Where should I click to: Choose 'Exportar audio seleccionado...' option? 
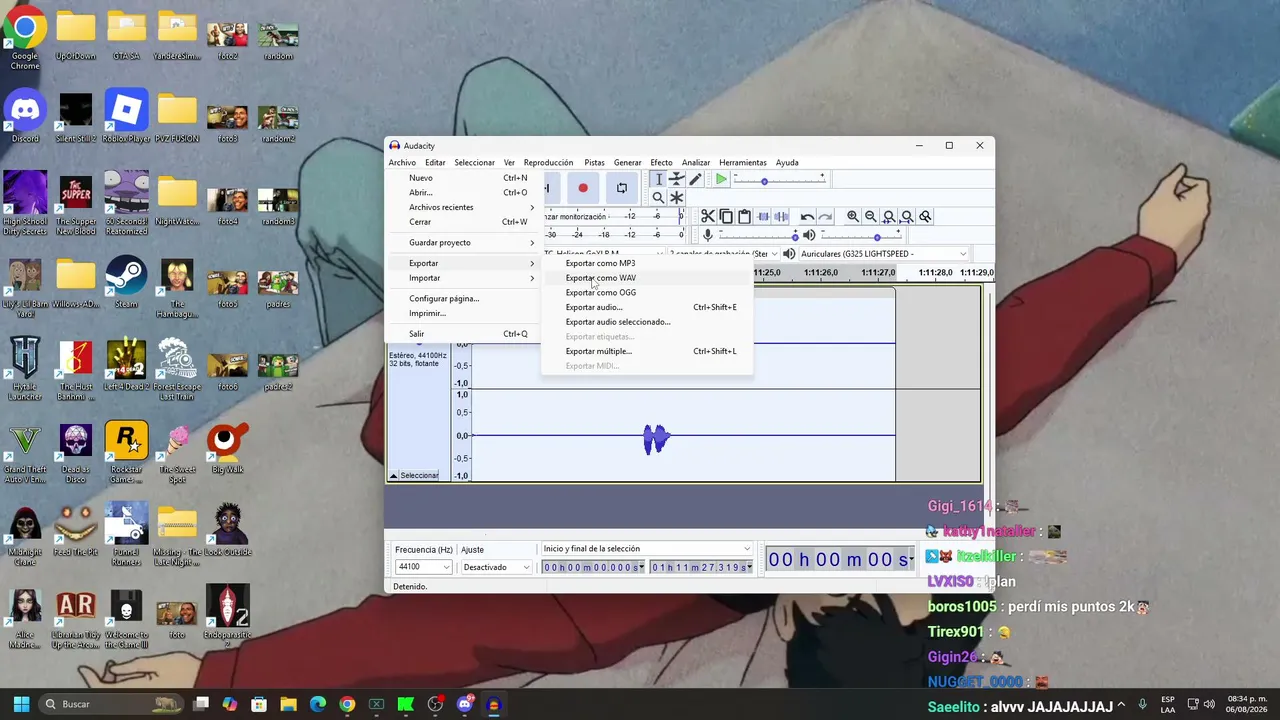point(647,322)
